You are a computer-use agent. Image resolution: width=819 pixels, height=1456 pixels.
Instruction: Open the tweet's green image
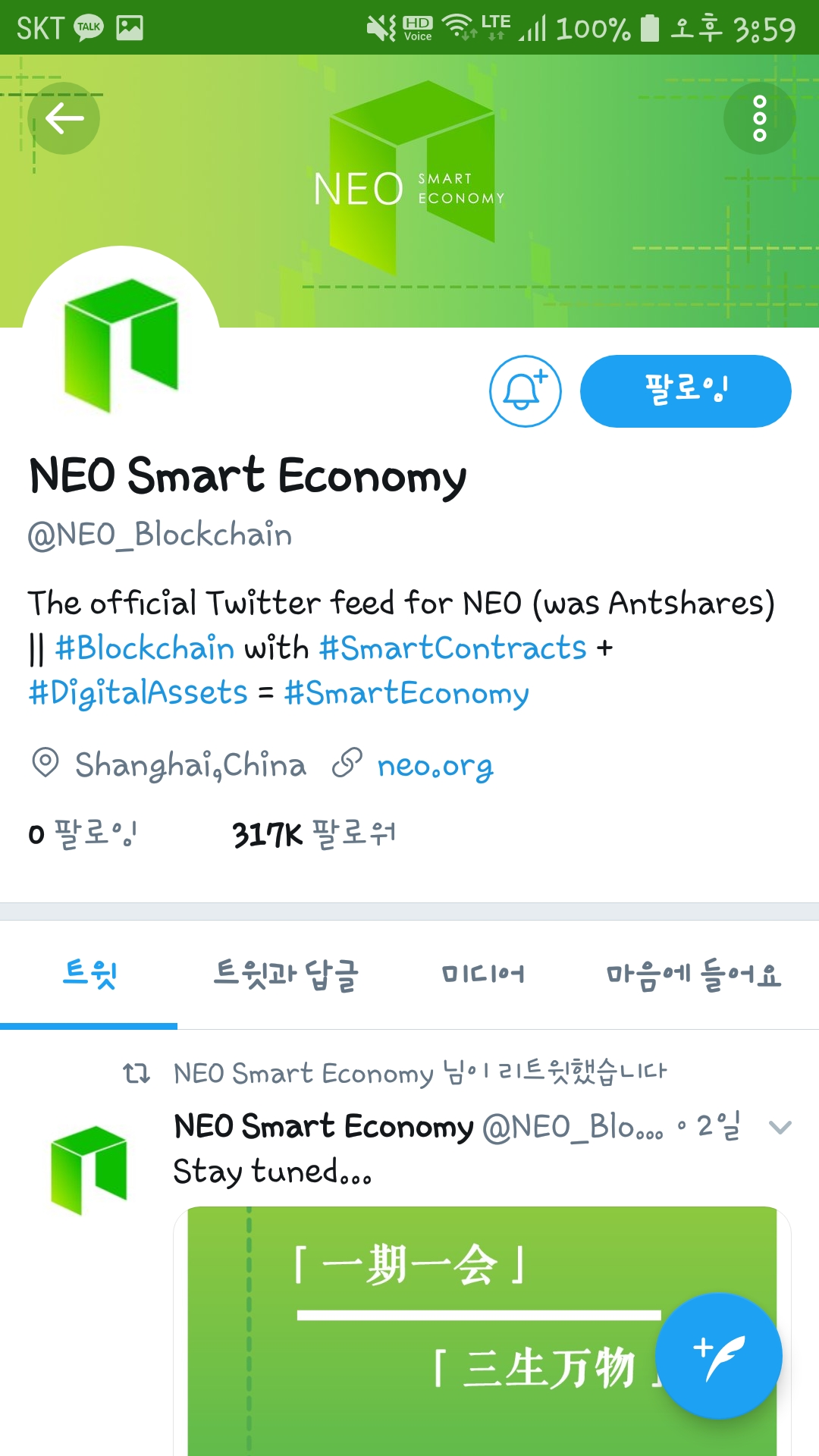[482, 1331]
